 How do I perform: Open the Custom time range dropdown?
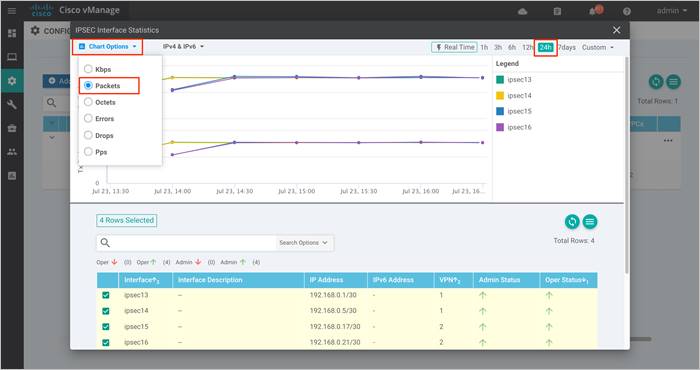(598, 47)
